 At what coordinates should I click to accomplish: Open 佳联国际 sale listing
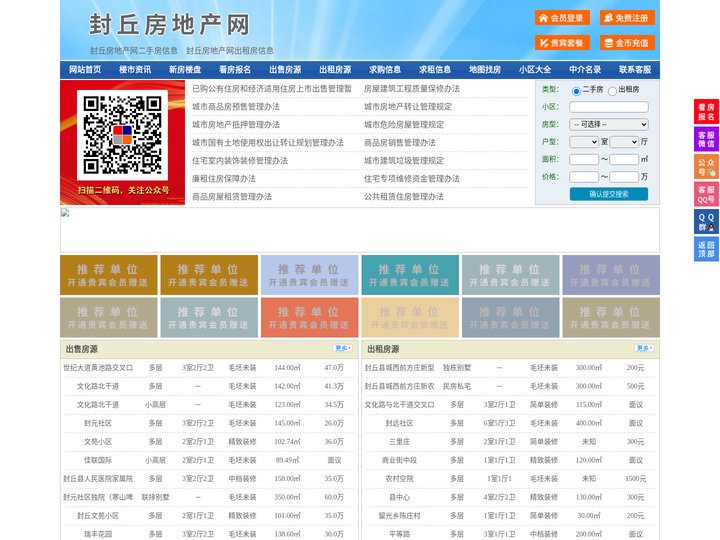click(x=98, y=460)
